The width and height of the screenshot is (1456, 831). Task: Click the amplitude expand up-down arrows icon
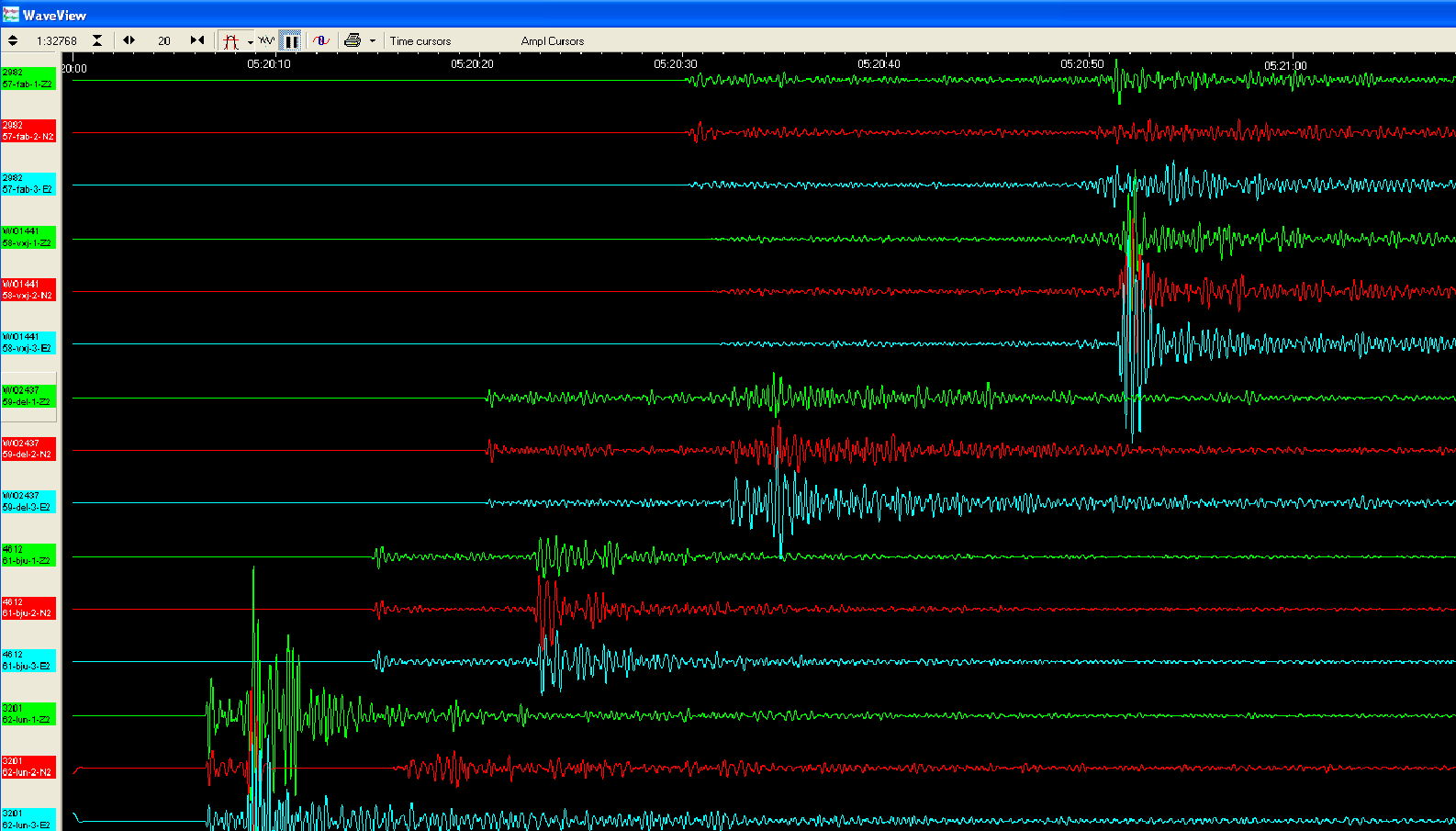(x=13, y=40)
